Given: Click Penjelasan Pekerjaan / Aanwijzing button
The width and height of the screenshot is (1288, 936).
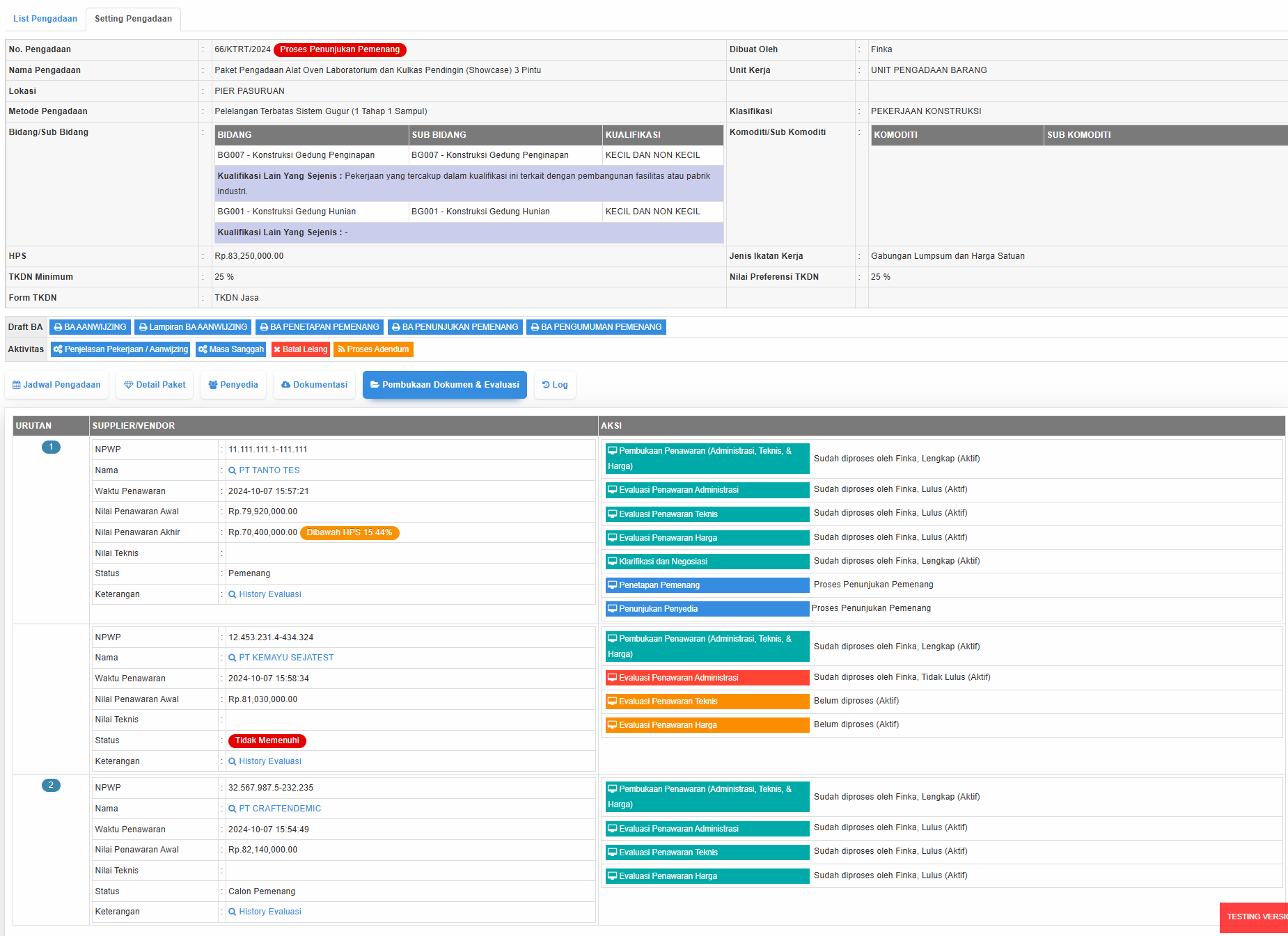Looking at the screenshot, I should [x=120, y=349].
